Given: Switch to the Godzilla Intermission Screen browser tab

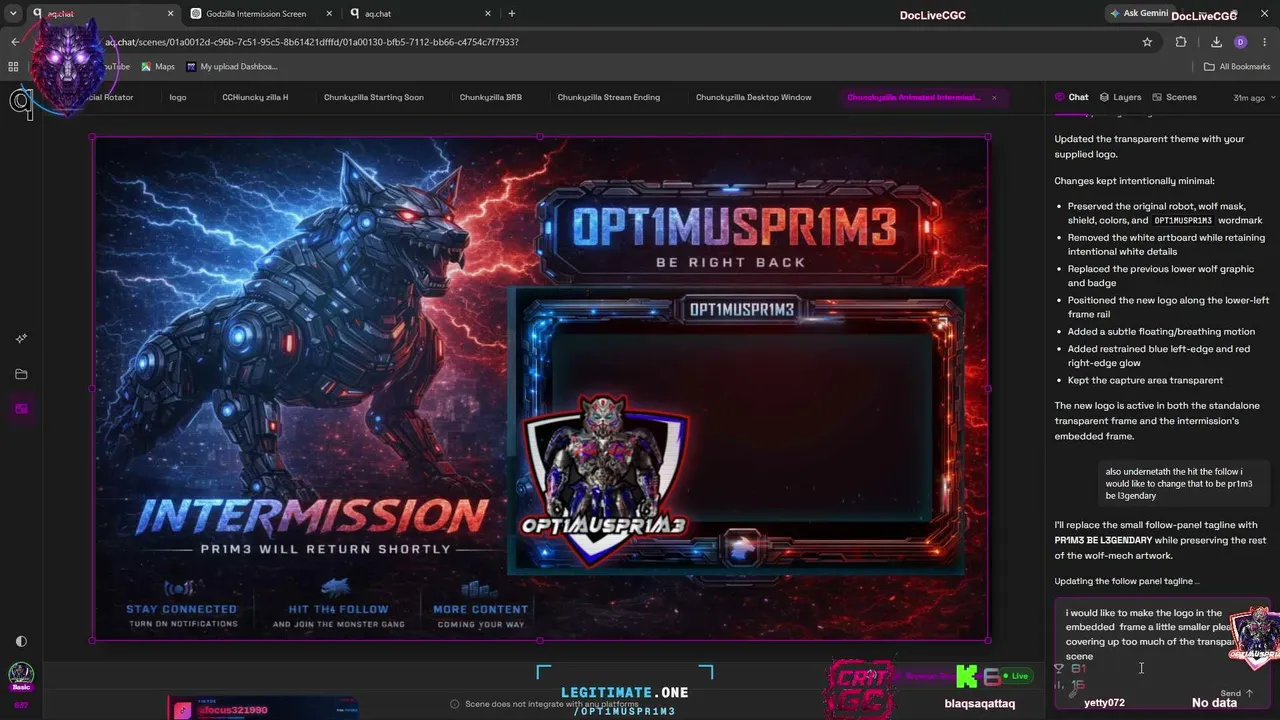Looking at the screenshot, I should 257,14.
